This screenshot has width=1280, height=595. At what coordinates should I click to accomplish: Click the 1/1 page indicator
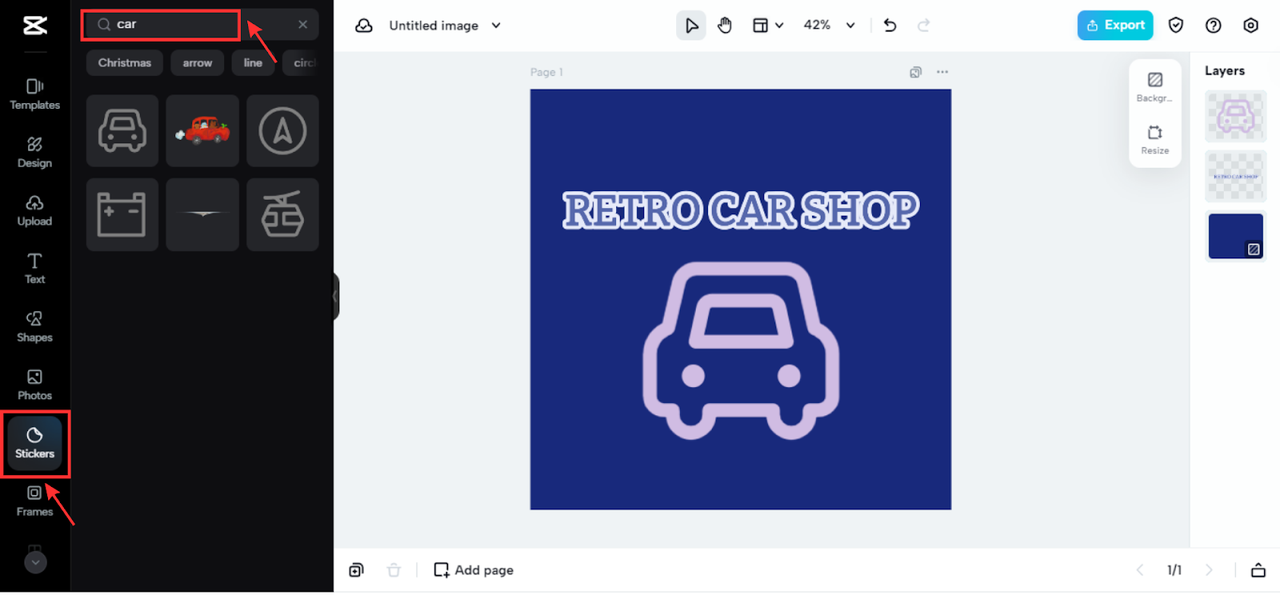click(1175, 570)
